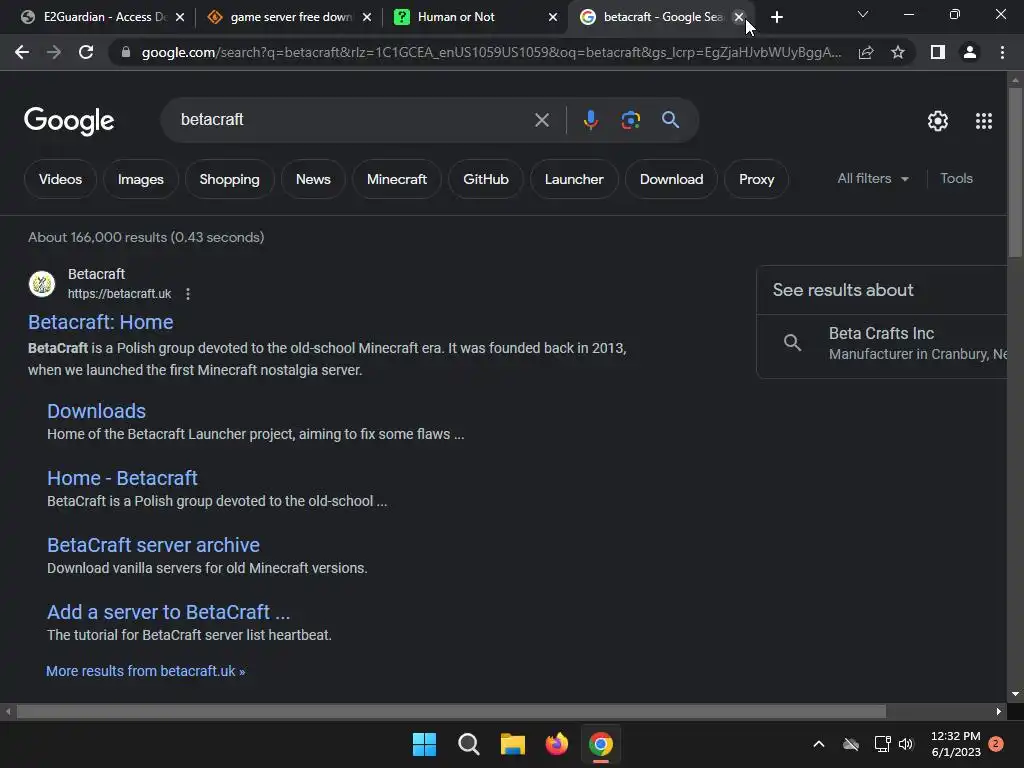Open File Explorer from taskbar
1024x768 pixels.
click(513, 744)
